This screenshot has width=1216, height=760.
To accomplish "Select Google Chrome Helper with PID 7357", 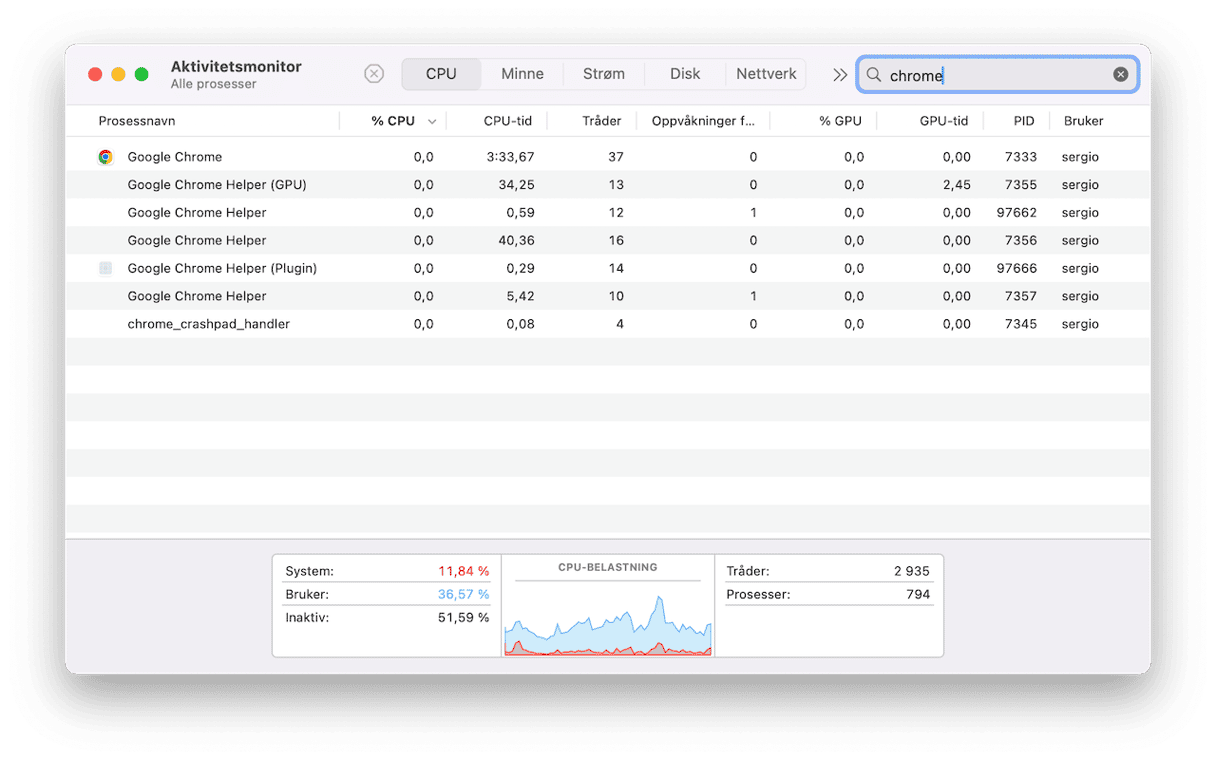I will tap(608, 297).
